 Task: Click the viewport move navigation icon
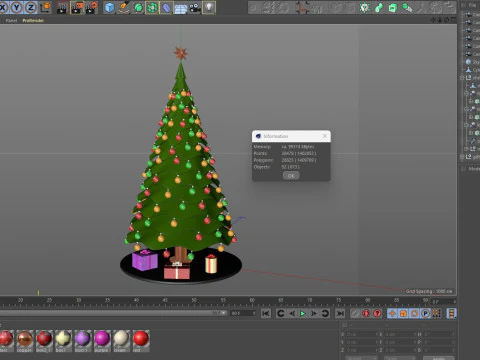pyautogui.click(x=434, y=20)
